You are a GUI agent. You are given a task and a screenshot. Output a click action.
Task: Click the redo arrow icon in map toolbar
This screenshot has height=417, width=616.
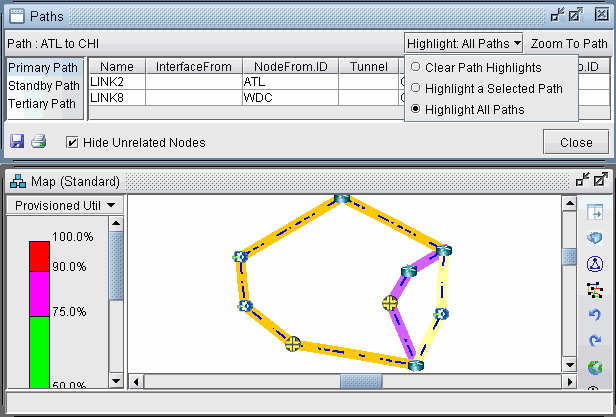[595, 341]
